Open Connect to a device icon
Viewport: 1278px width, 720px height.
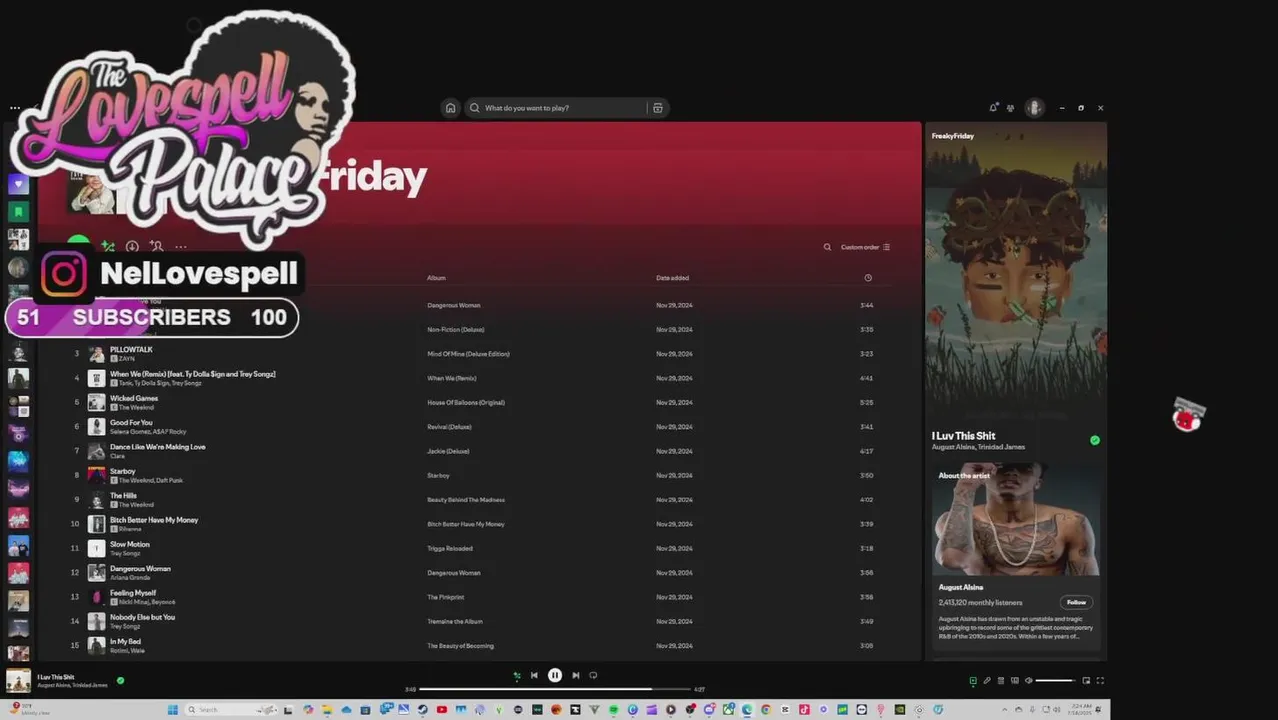pos(1015,681)
